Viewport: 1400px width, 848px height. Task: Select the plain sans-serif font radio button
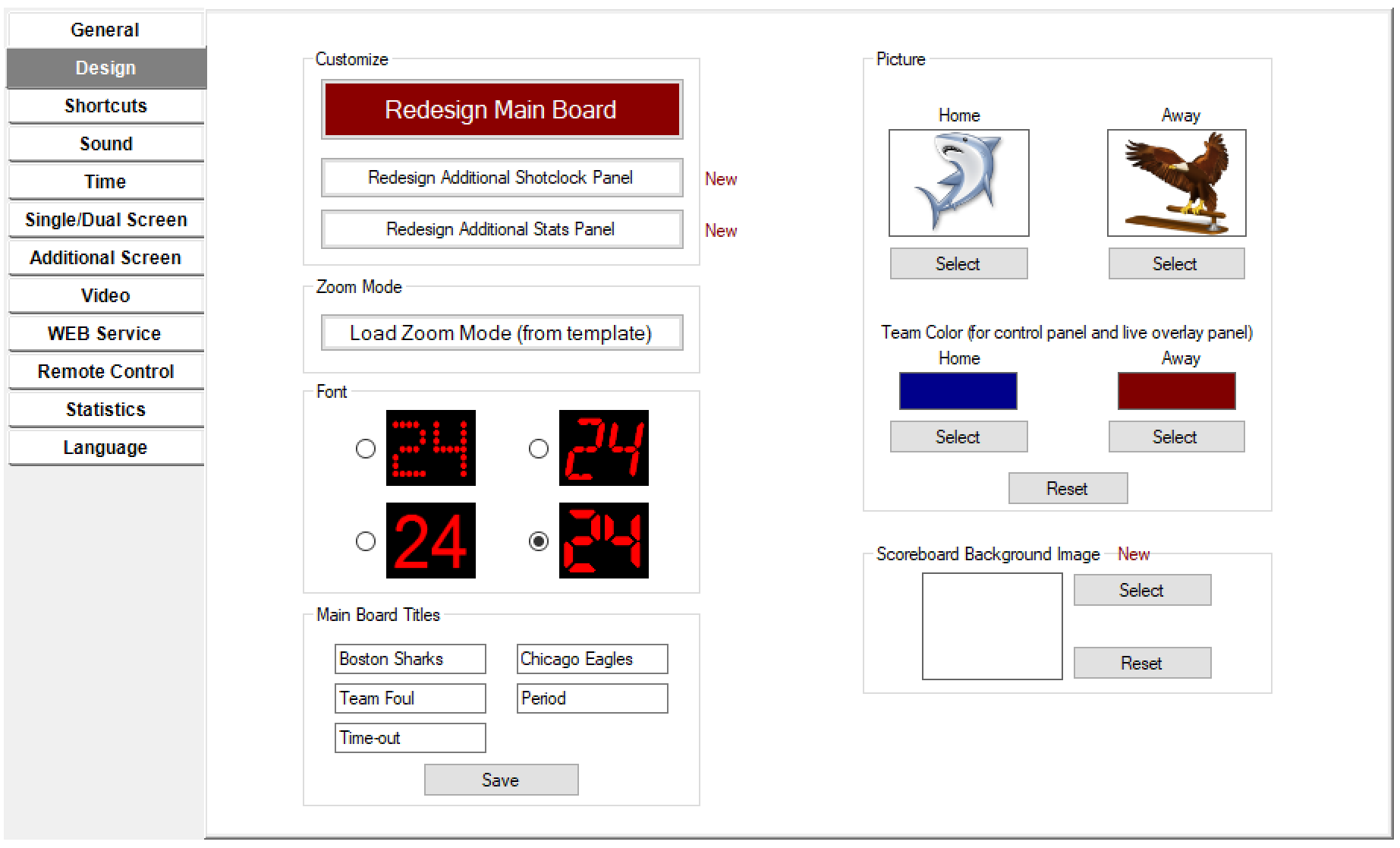pyautogui.click(x=366, y=541)
